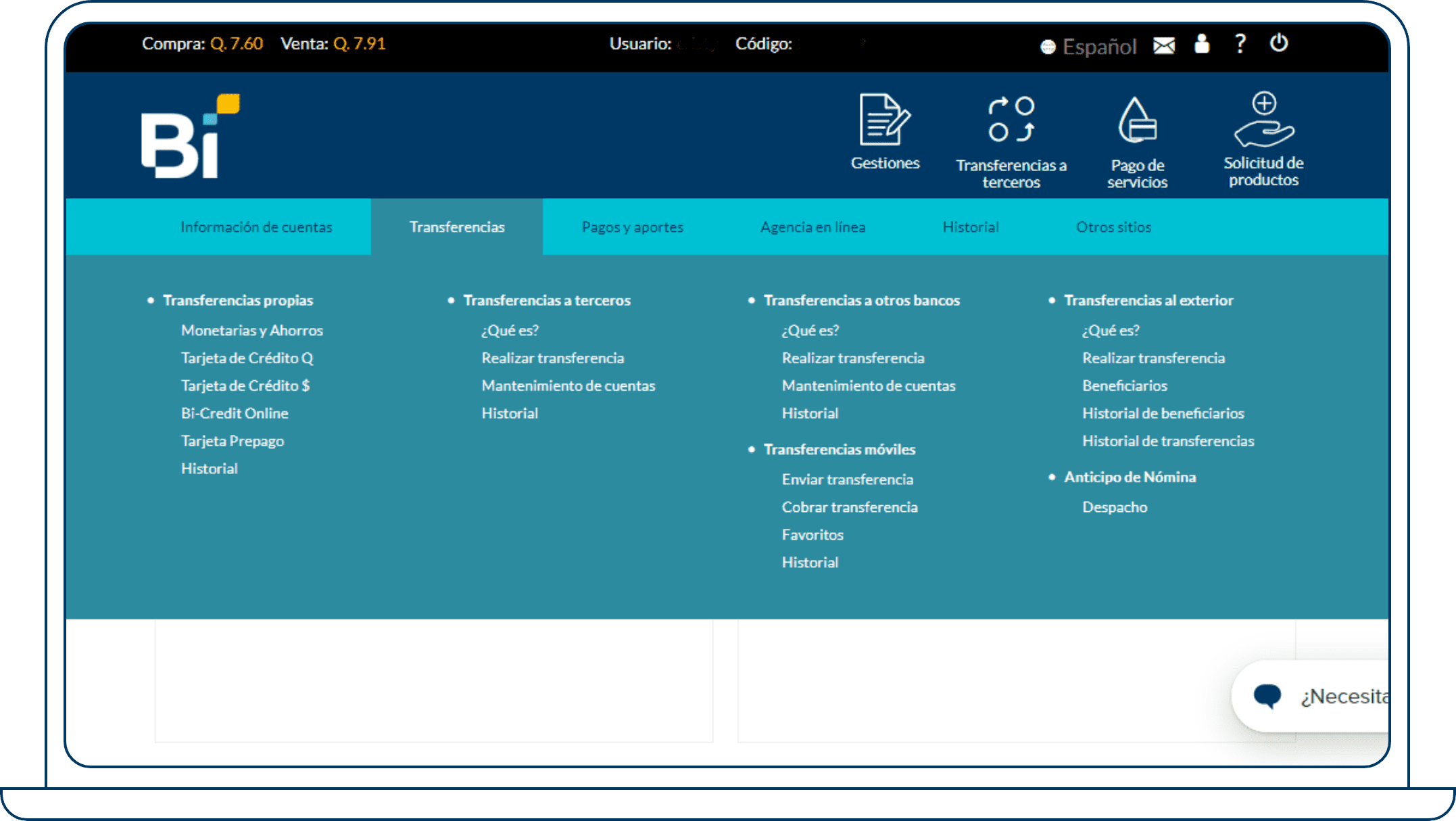Open the help question mark icon
This screenshot has width=1456, height=821.
1240,43
